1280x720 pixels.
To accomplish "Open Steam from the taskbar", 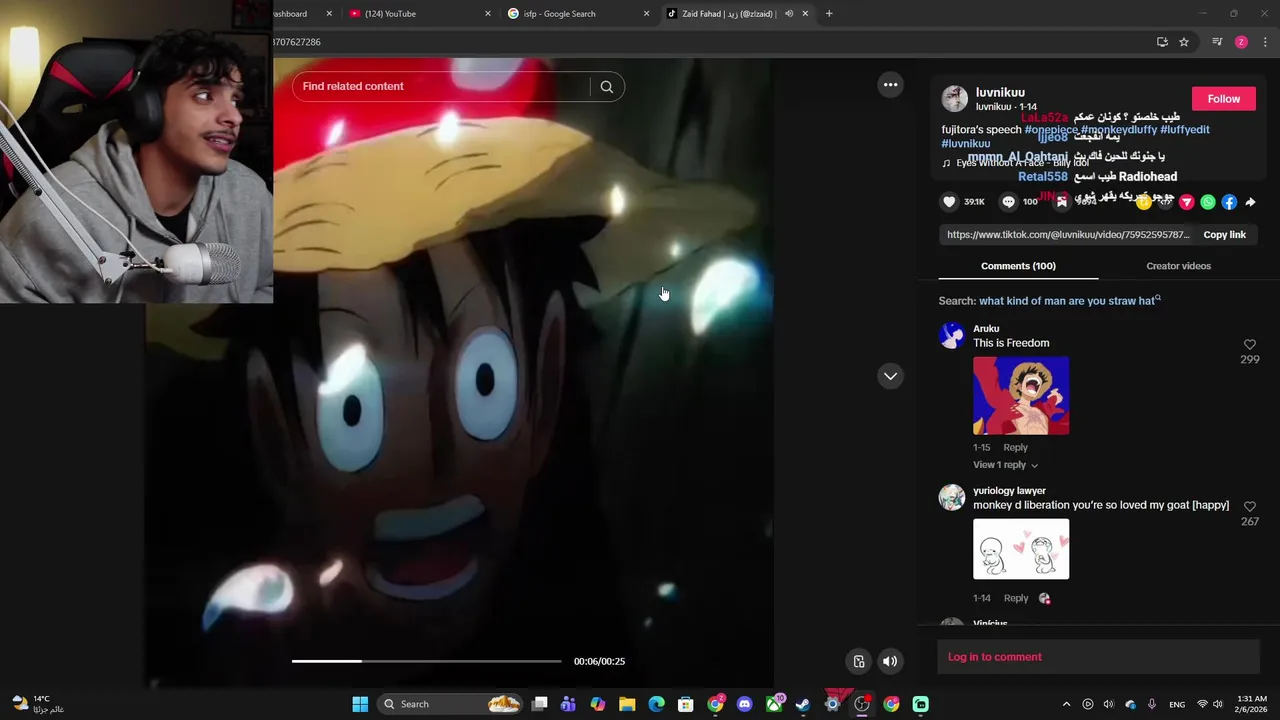I will [x=803, y=704].
